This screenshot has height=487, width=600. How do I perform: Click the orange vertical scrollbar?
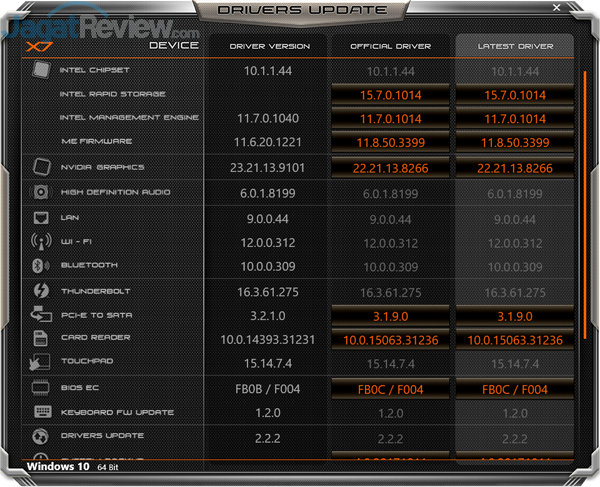click(585, 205)
